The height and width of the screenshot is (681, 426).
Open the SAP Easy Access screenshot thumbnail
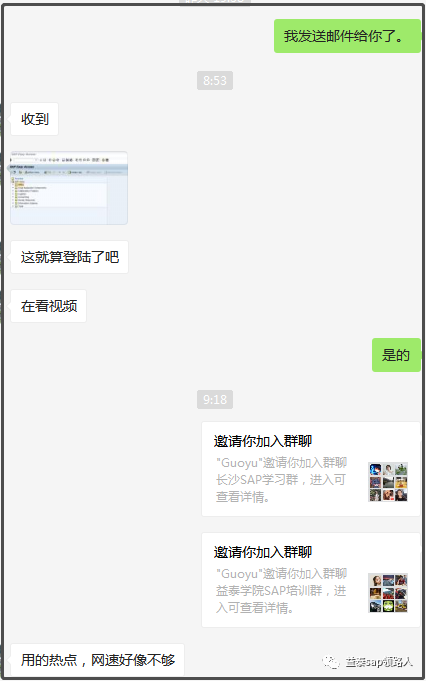click(69, 188)
